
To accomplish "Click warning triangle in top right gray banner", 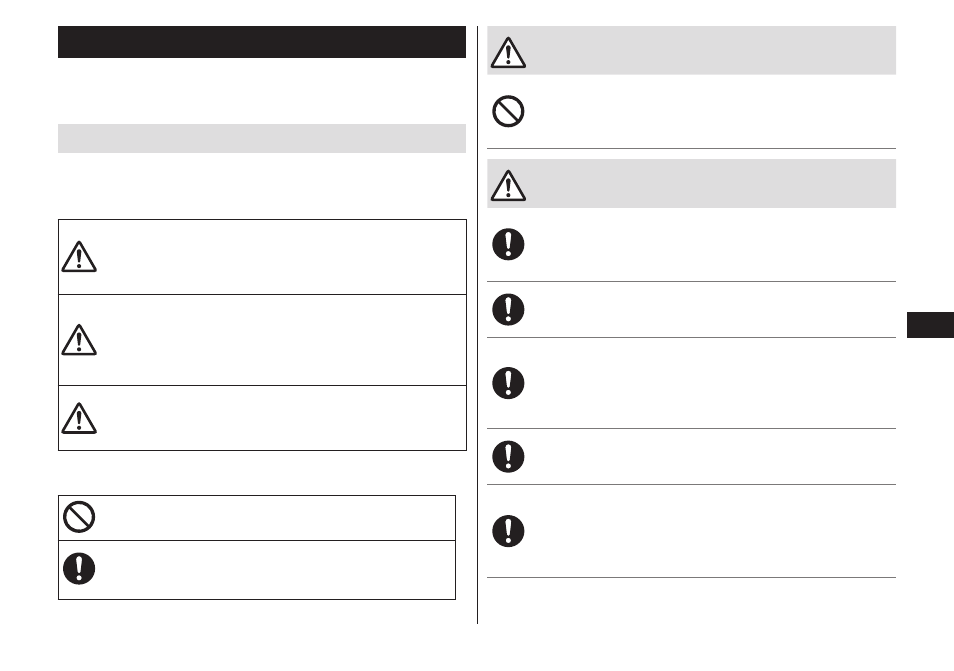I will 508,52.
